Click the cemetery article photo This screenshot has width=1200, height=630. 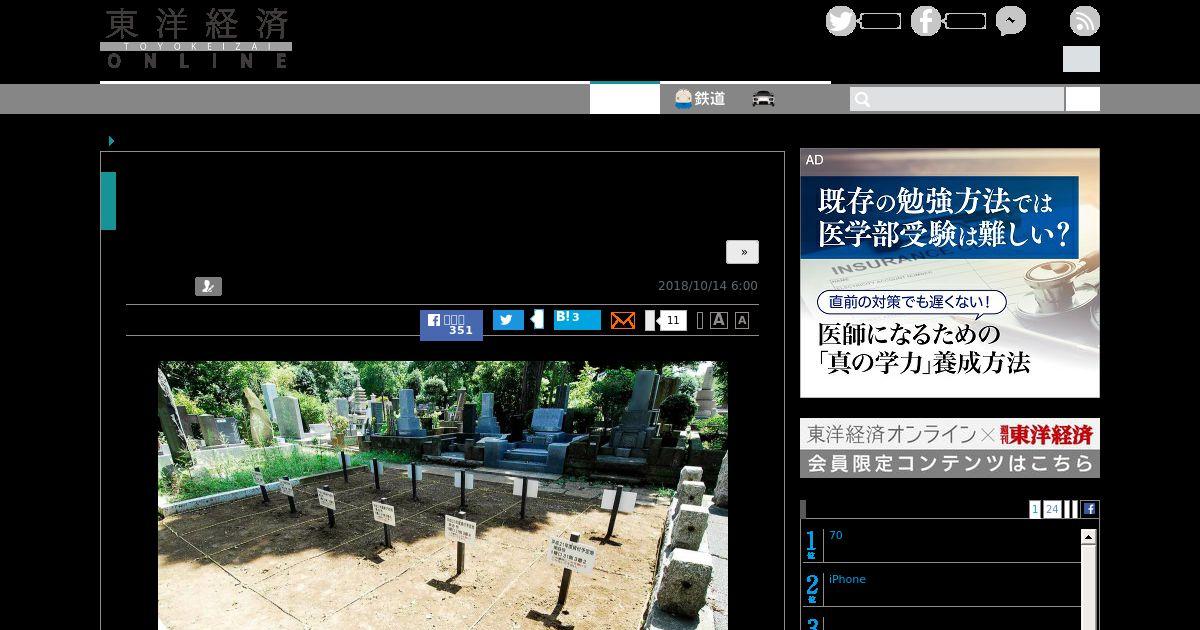coord(443,496)
